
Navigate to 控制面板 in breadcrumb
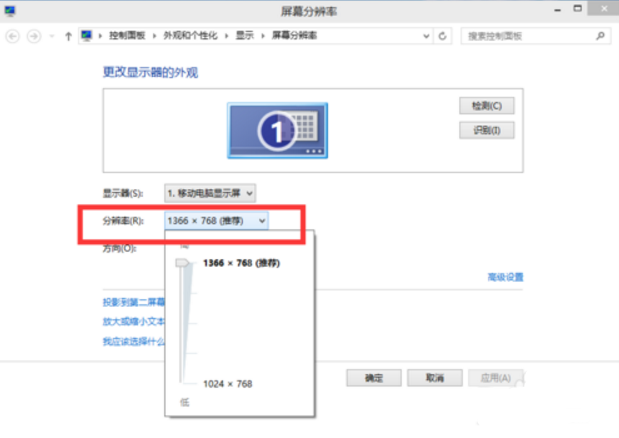point(126,36)
